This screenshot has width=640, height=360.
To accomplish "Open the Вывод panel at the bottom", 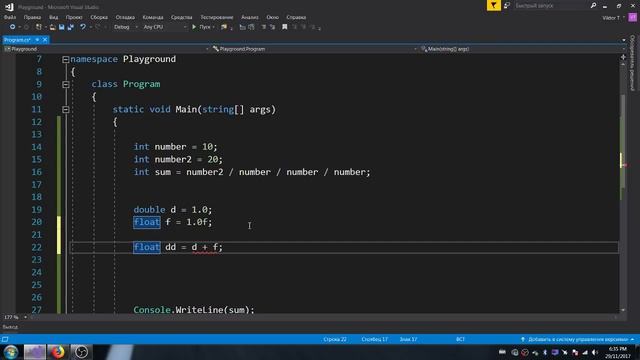I will pos(10,327).
